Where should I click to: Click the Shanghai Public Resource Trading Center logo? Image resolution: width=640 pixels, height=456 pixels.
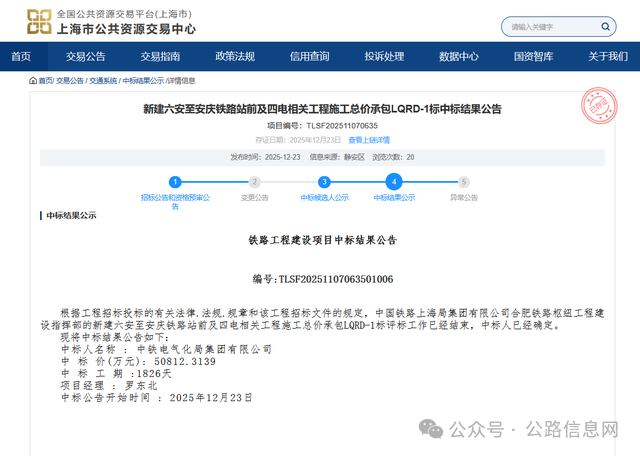tap(40, 21)
